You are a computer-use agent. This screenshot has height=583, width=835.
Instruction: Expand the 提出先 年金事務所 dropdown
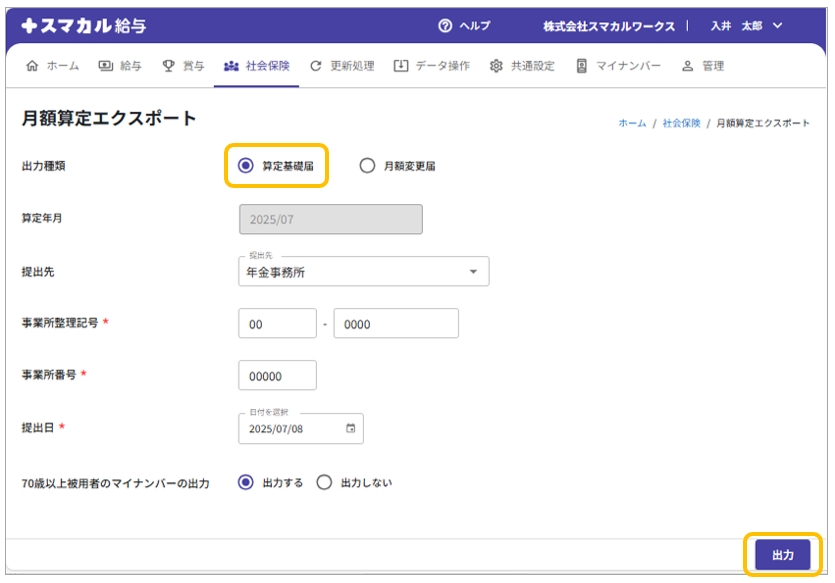473,272
